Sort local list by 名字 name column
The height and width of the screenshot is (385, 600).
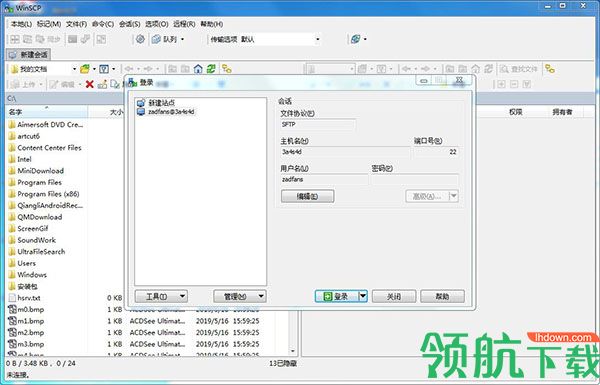pyautogui.click(x=47, y=112)
